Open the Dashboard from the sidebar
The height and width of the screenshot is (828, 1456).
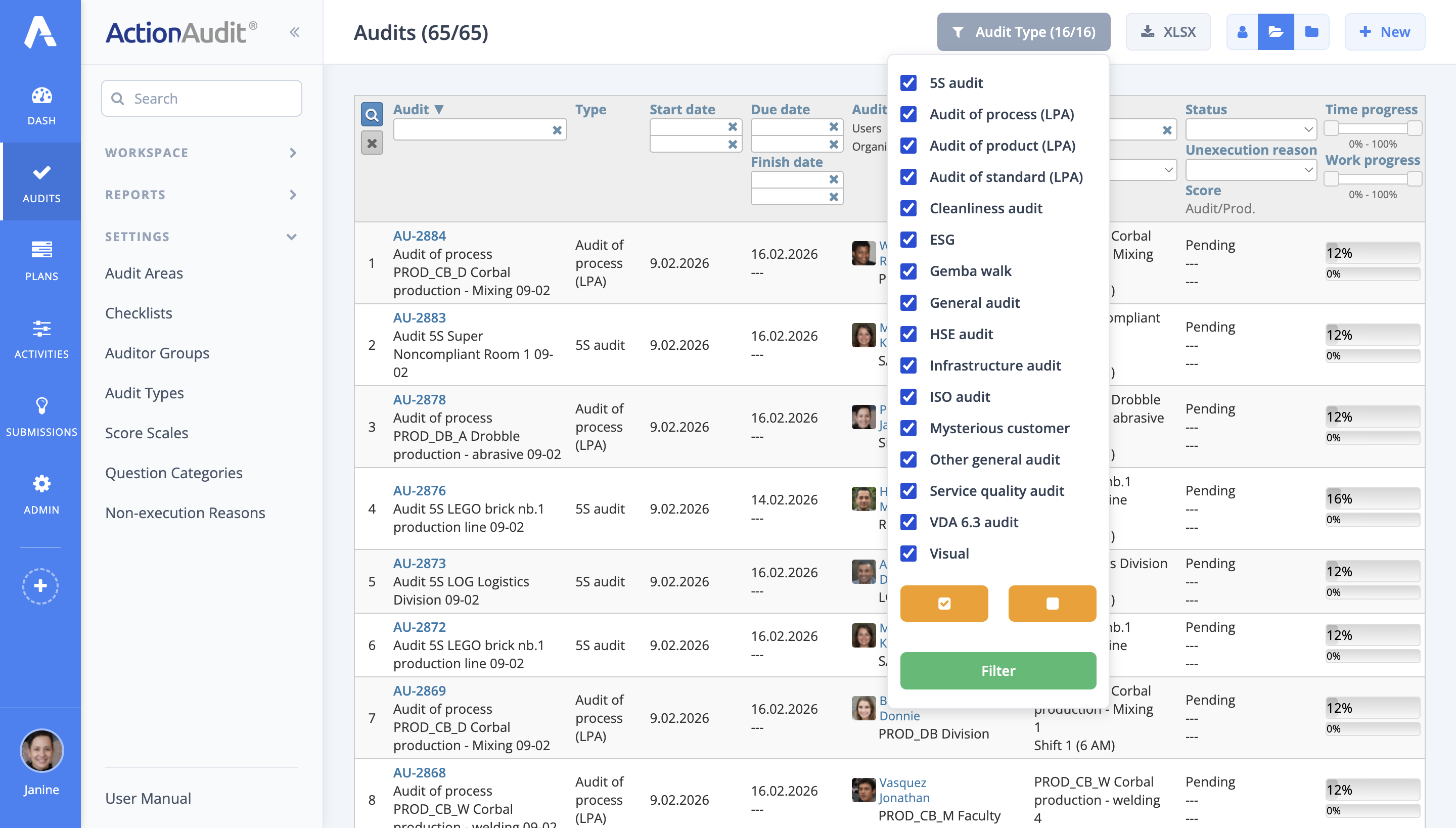click(x=40, y=105)
